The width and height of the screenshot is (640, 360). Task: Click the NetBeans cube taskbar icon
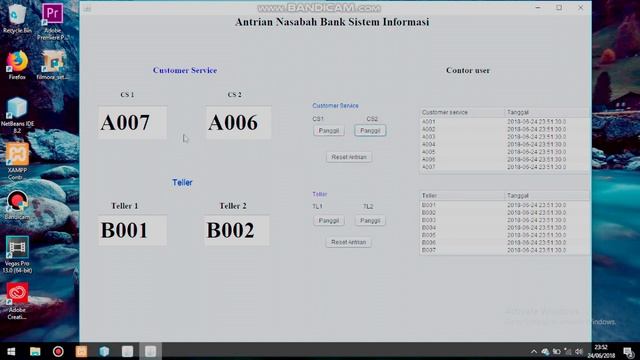click(104, 351)
